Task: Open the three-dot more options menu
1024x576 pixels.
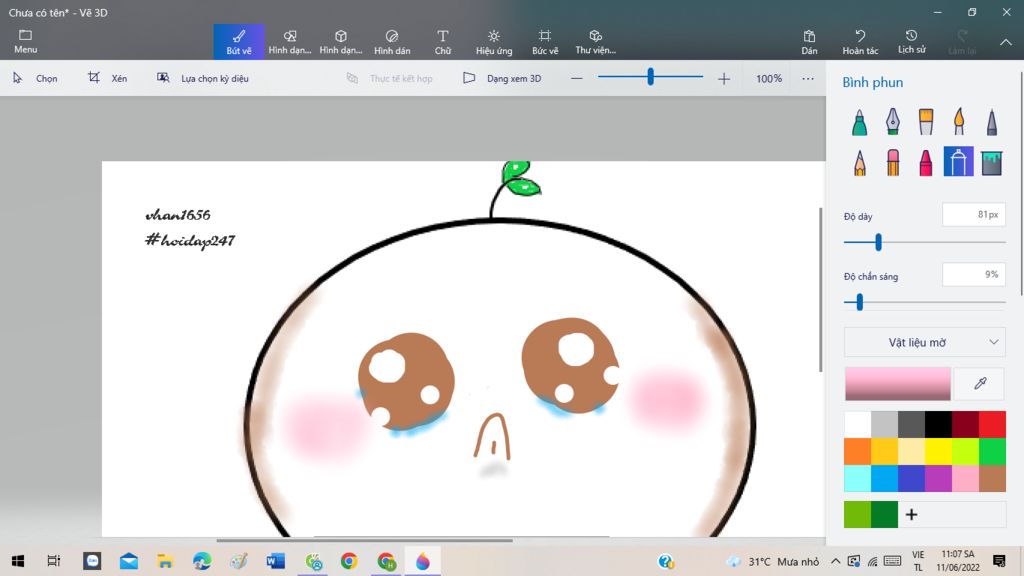Action: (x=808, y=78)
